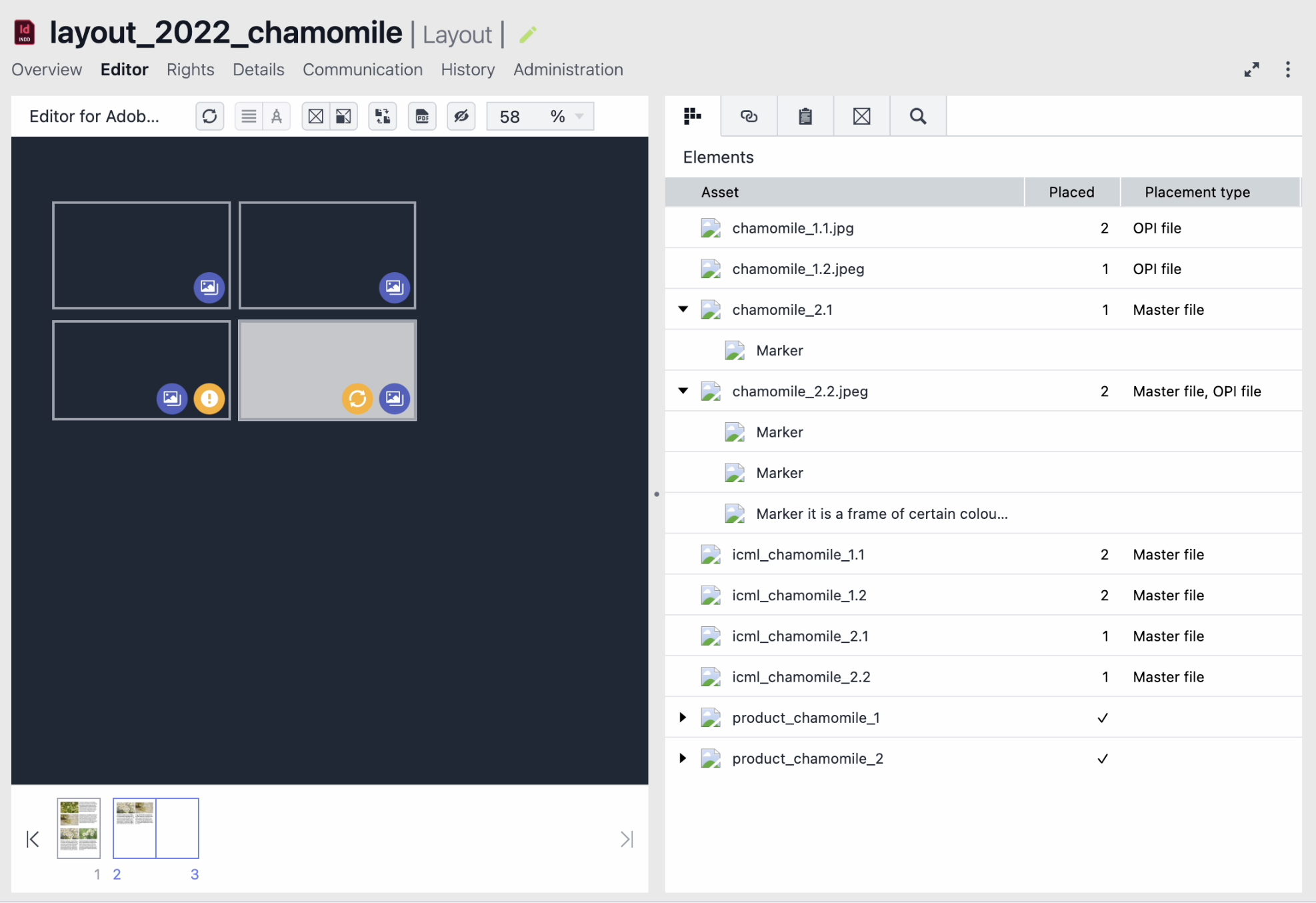The height and width of the screenshot is (903, 1316).
Task: Click the Placement type column header
Action: pos(1197,192)
